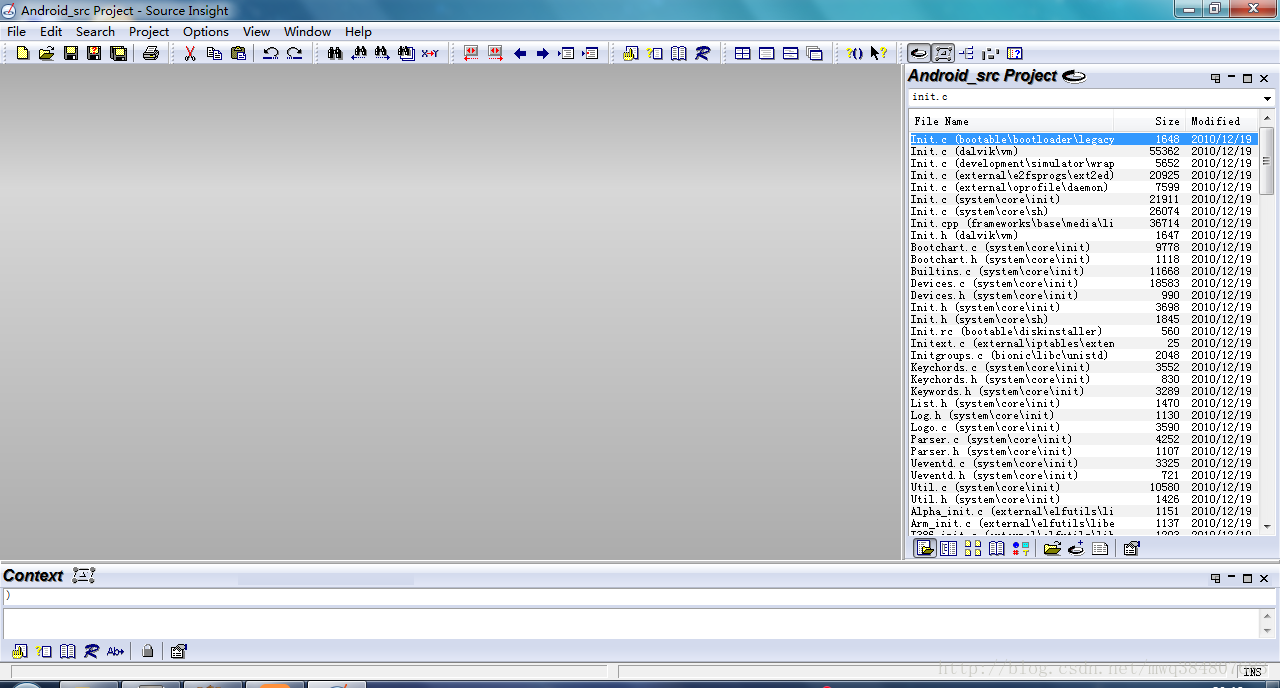Image resolution: width=1280 pixels, height=688 pixels.
Task: Click the Open file folder toolbar icon
Action: tap(46, 53)
